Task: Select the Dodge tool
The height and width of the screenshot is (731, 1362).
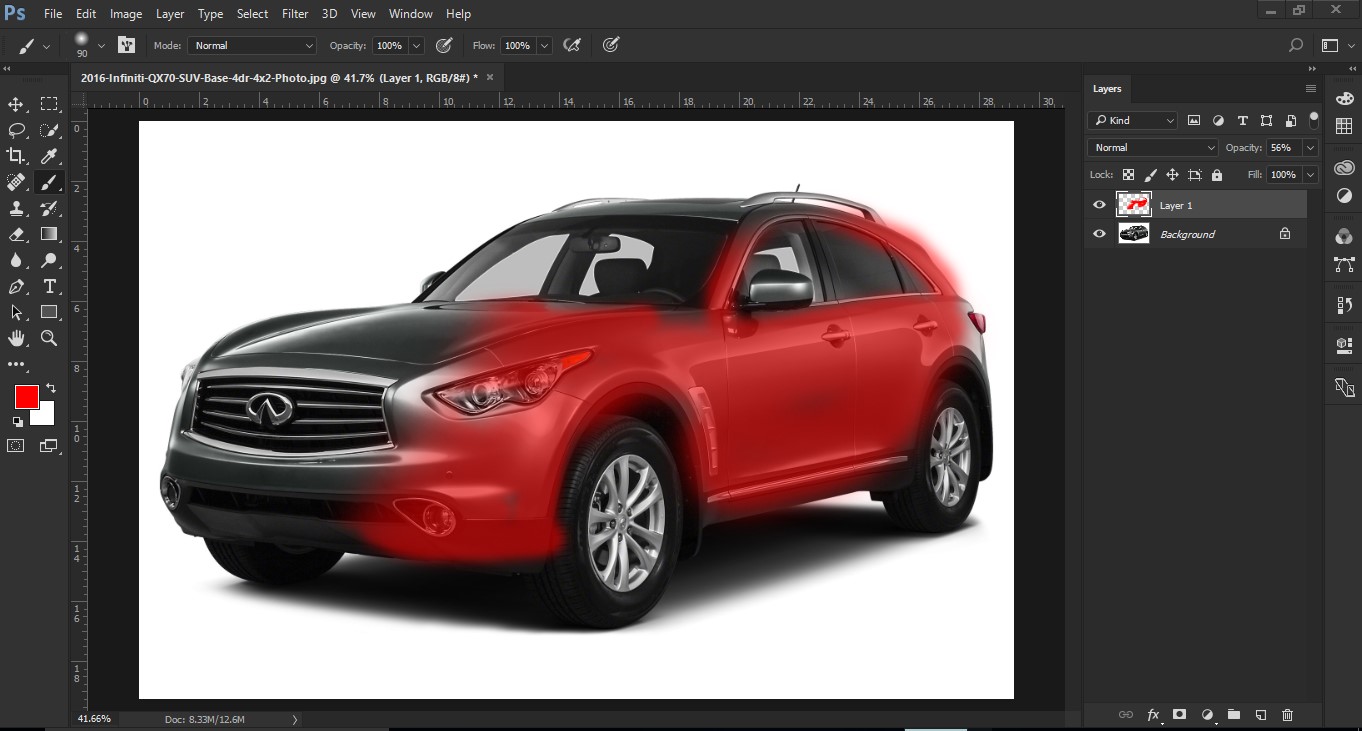Action: [49, 260]
